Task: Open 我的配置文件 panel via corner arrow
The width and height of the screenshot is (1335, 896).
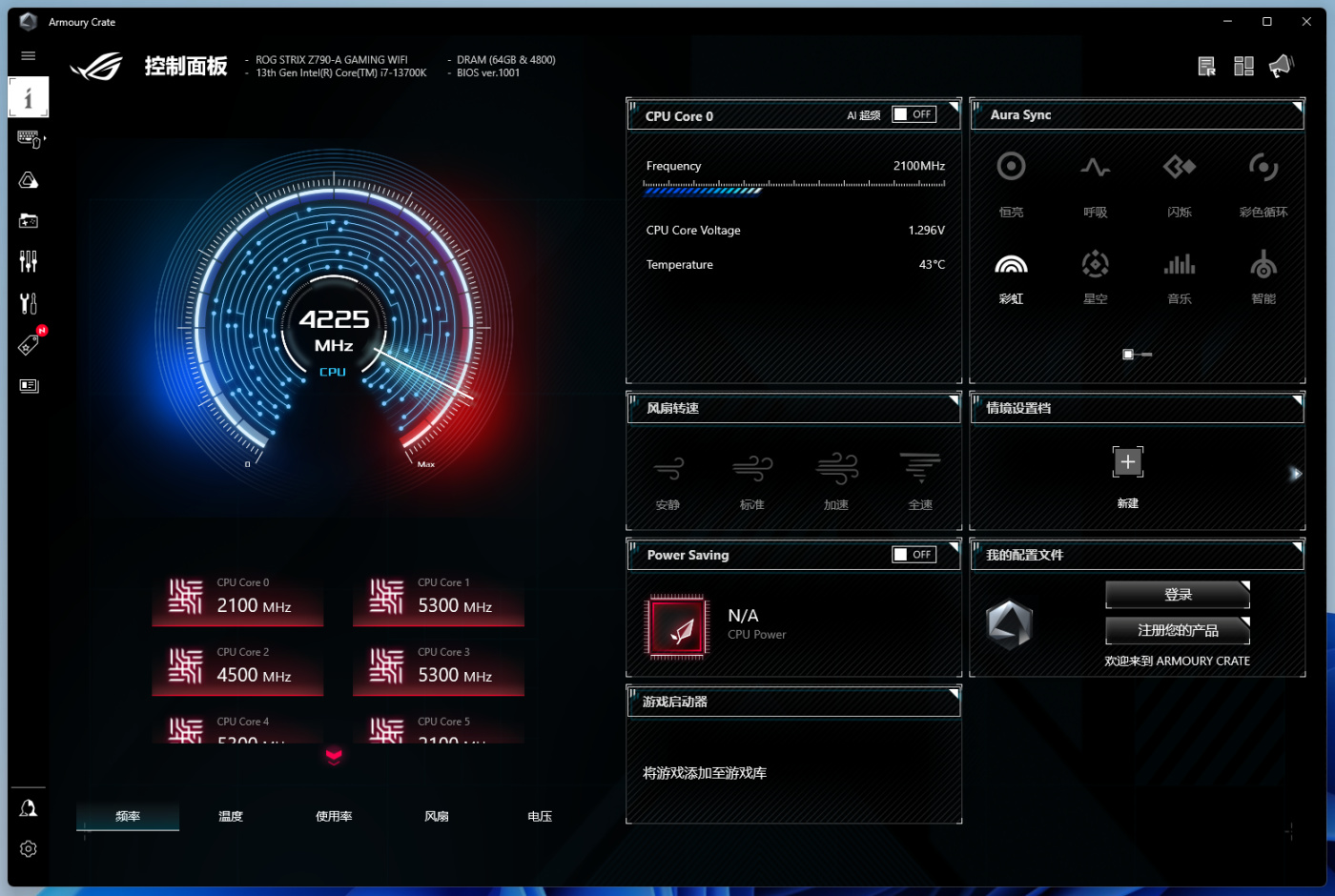Action: pyautogui.click(x=1297, y=546)
